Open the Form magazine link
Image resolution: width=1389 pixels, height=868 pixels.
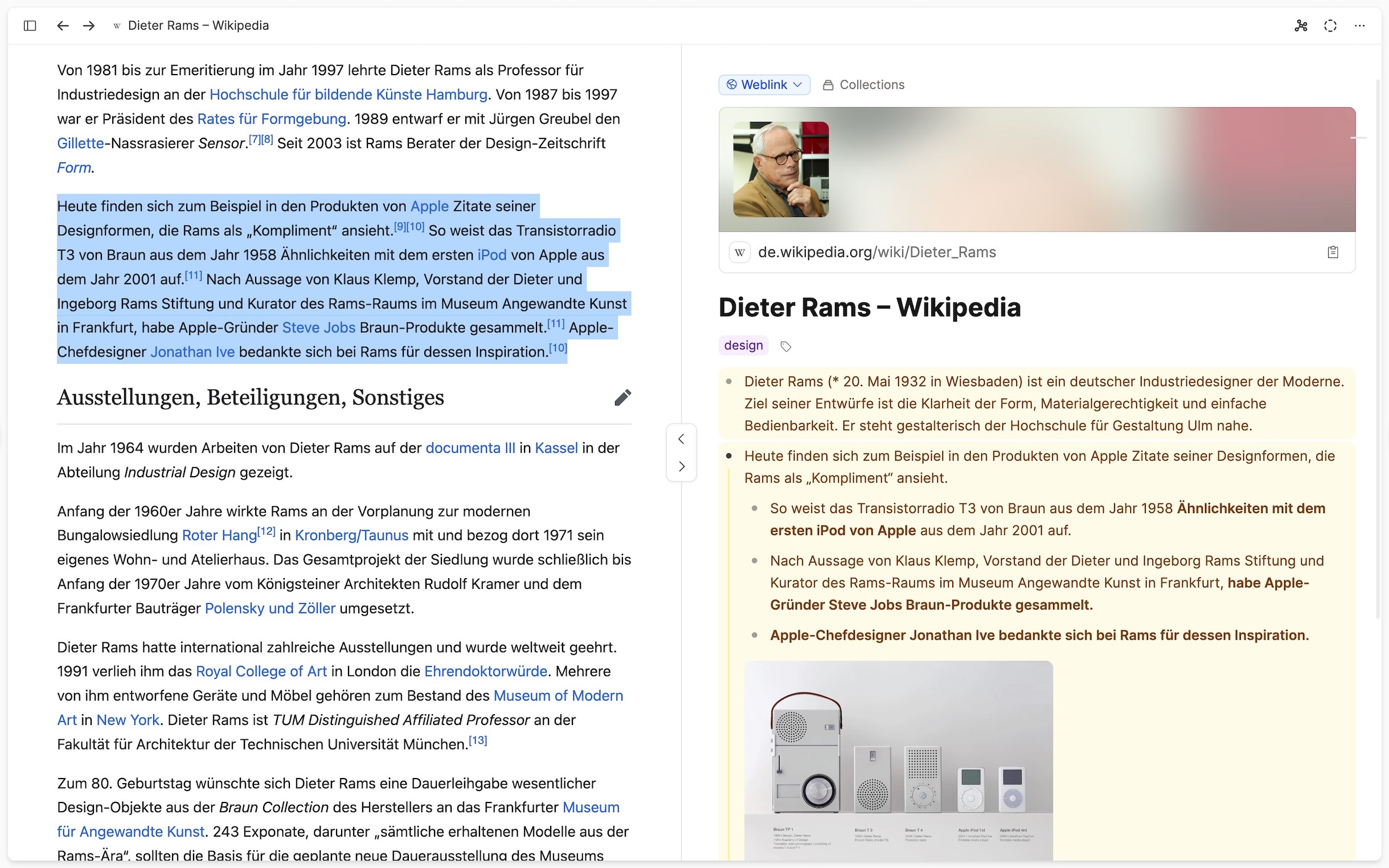pyautogui.click(x=74, y=167)
